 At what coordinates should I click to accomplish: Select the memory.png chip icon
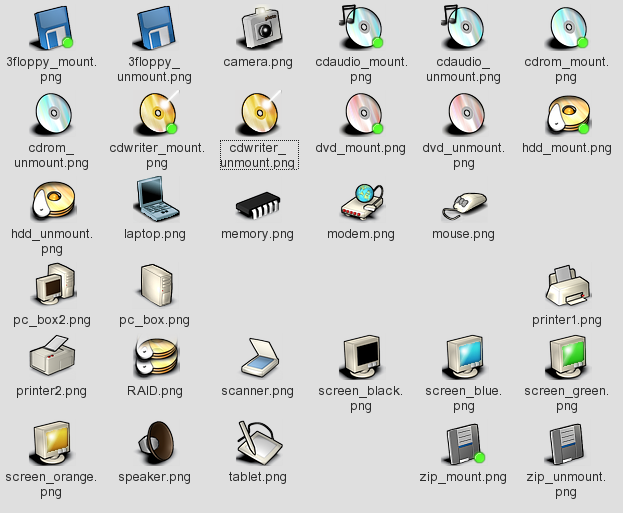pos(258,205)
